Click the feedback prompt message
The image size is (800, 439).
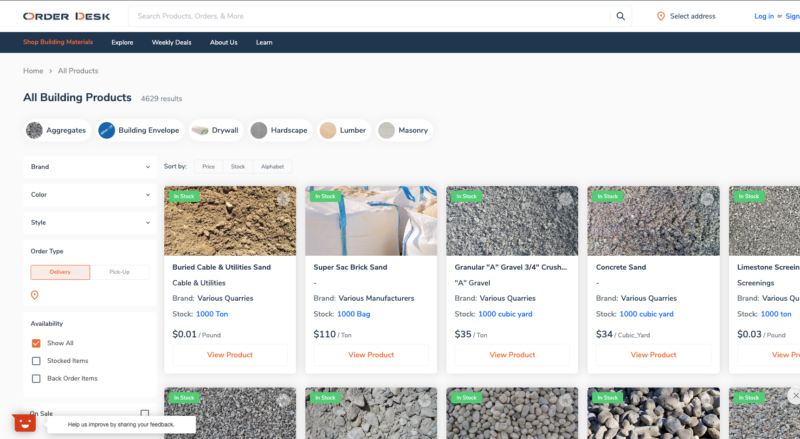point(121,425)
